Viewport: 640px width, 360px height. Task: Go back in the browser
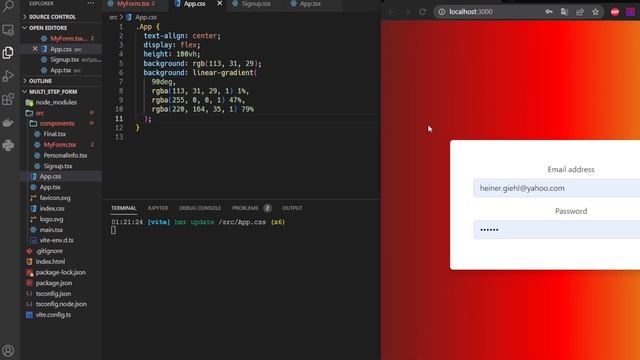point(391,12)
